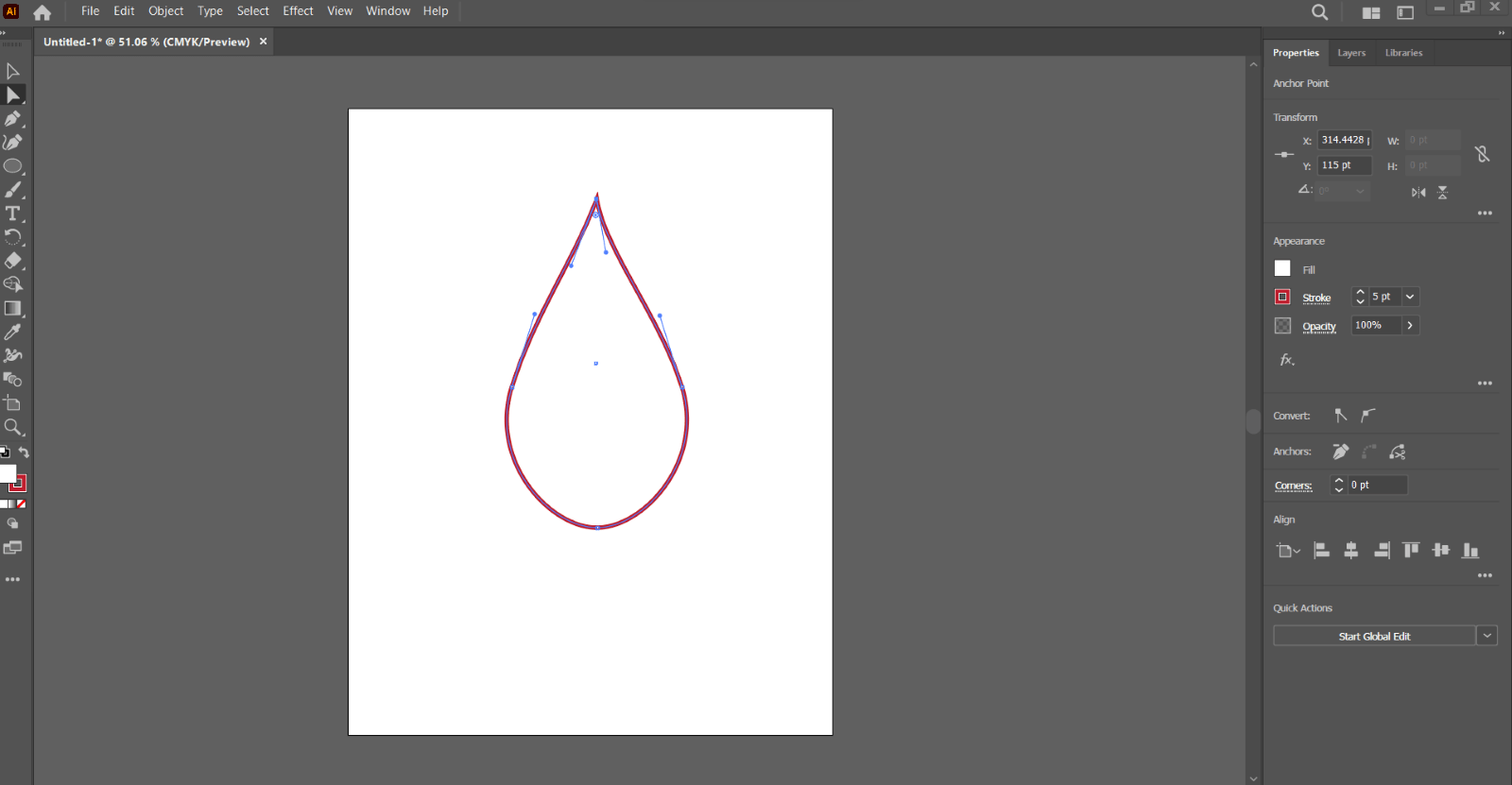Select the Direct Selection tool

point(13,94)
